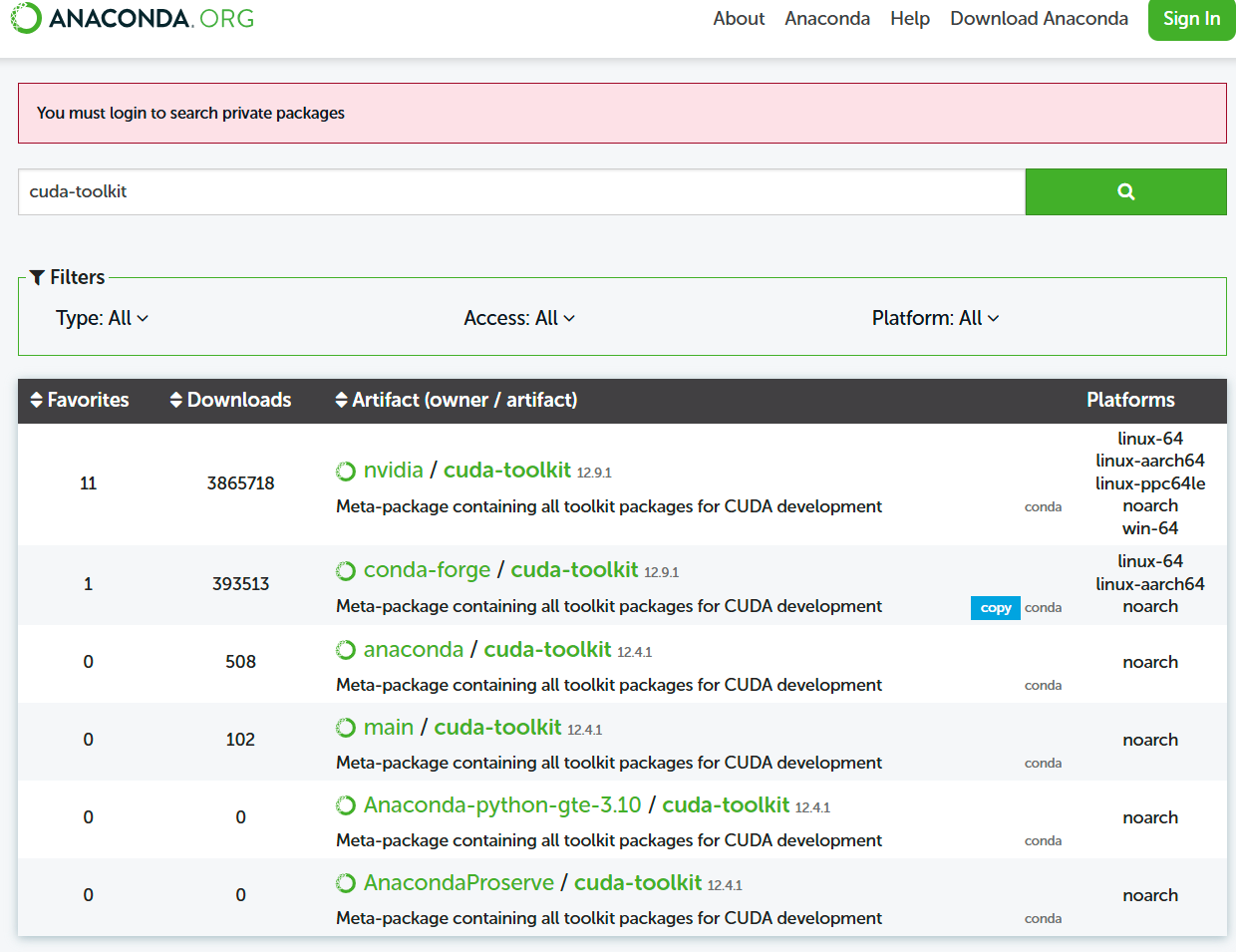Open the main owner link
Viewport: 1236px width, 952px height.
[x=389, y=728]
